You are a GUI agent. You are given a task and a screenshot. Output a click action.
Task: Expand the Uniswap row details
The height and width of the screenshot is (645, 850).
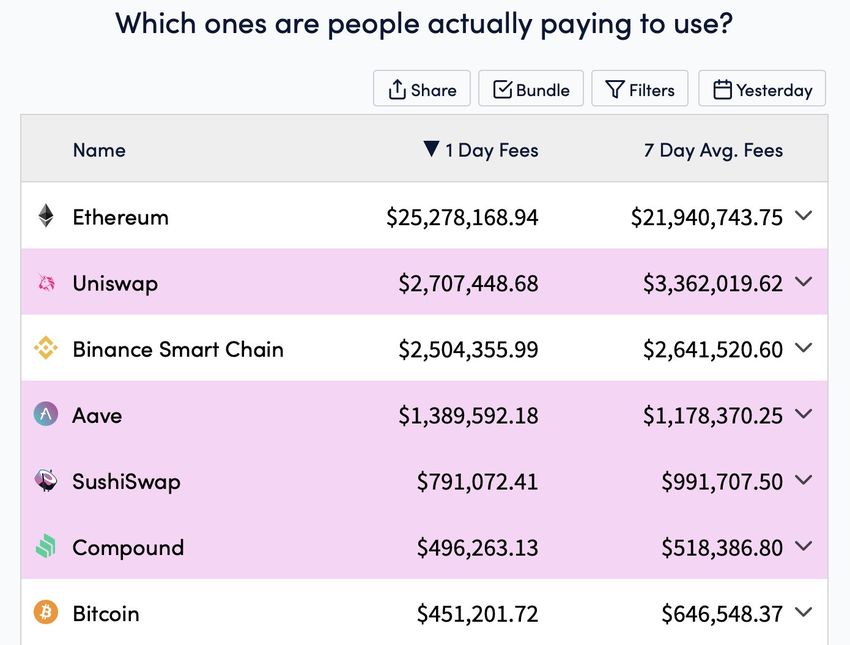(803, 283)
